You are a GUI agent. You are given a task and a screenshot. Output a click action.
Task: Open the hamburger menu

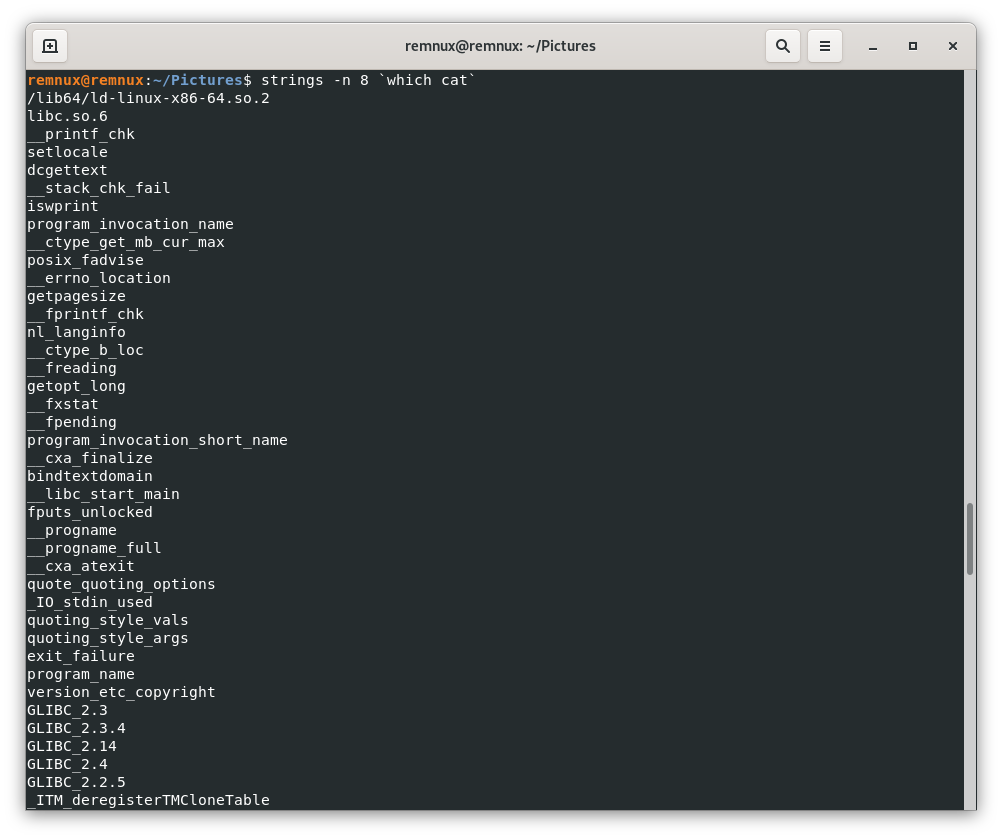825,46
